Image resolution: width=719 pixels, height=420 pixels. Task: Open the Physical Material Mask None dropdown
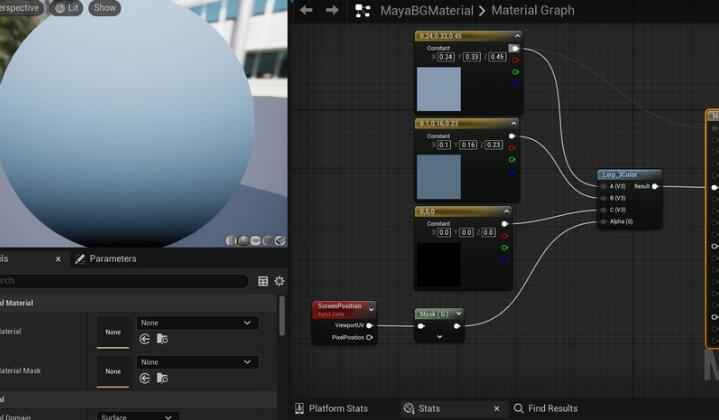[196, 362]
